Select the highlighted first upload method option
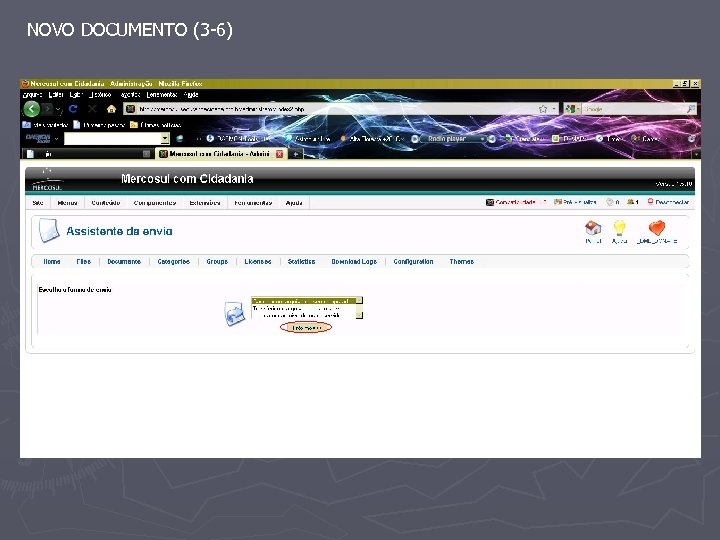 pos(304,301)
